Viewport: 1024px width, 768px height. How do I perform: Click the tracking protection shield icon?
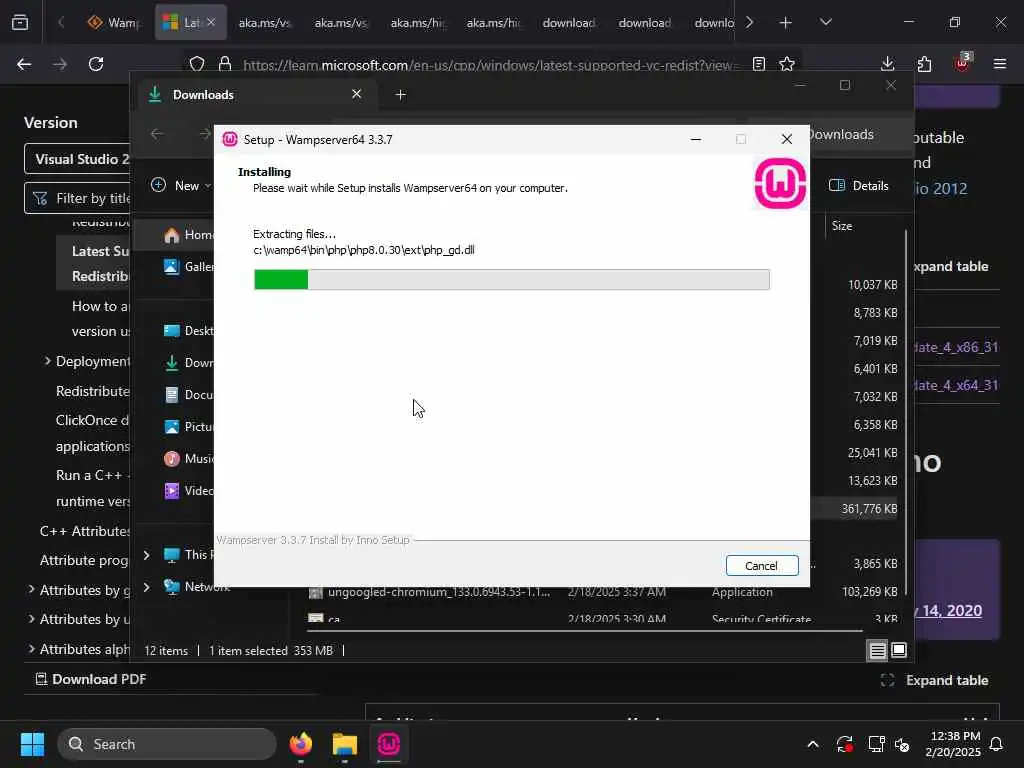pyautogui.click(x=197, y=64)
